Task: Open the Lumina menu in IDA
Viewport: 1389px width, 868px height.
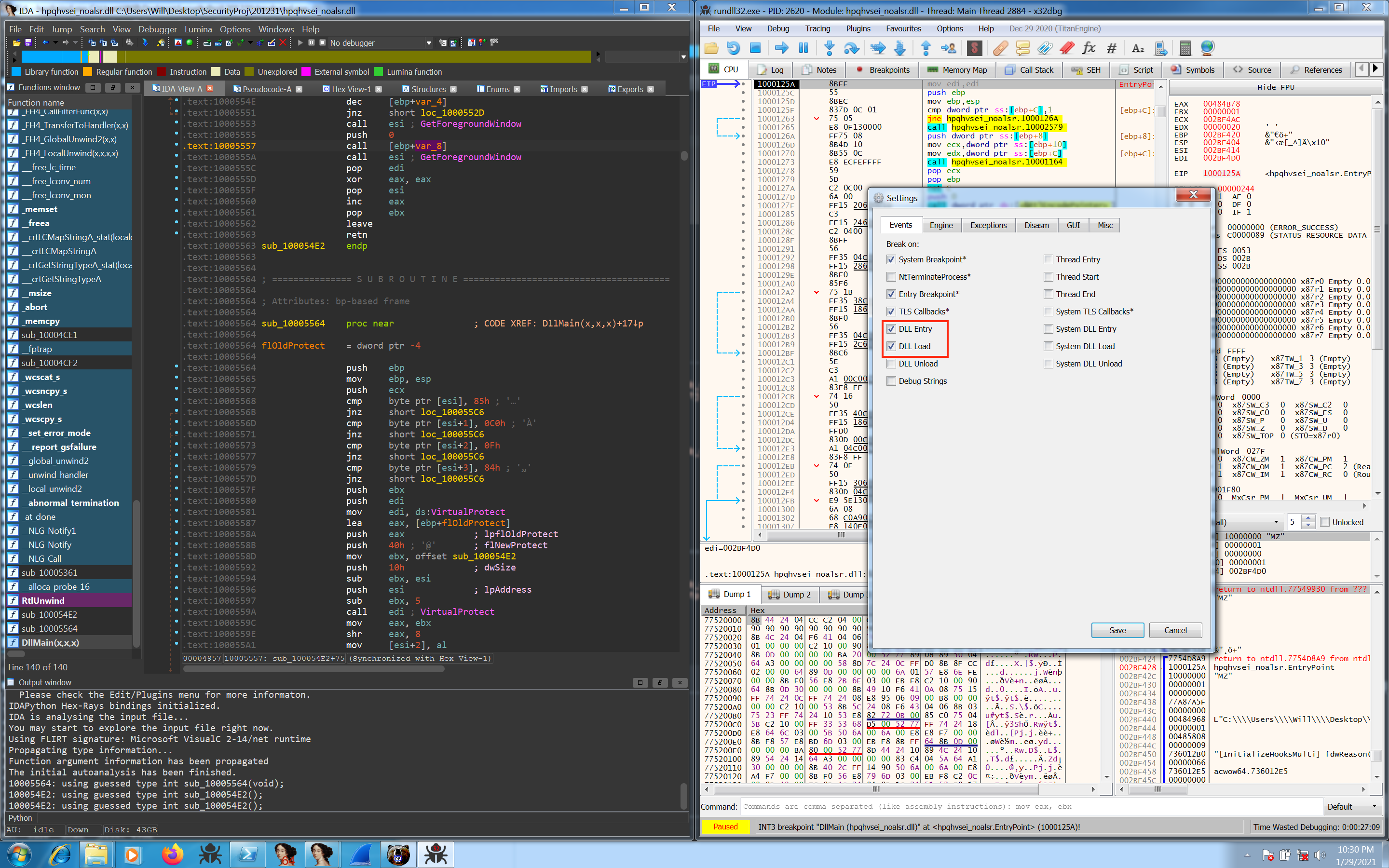Action: tap(198, 29)
